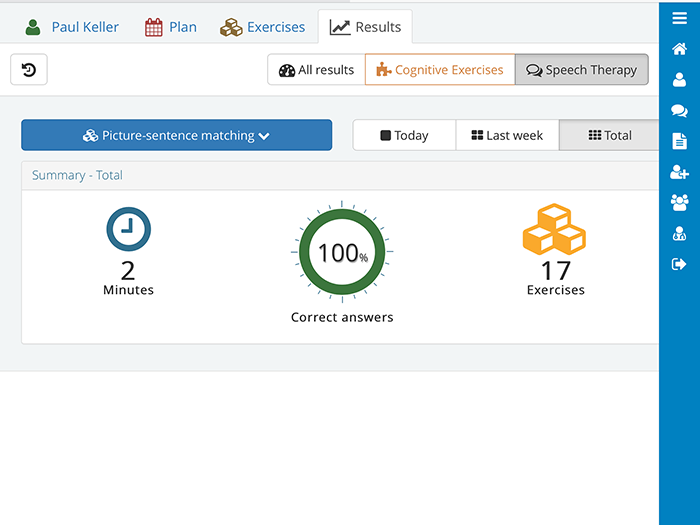Open the hamburger menu in the sidebar
700x525 pixels.
point(679,18)
